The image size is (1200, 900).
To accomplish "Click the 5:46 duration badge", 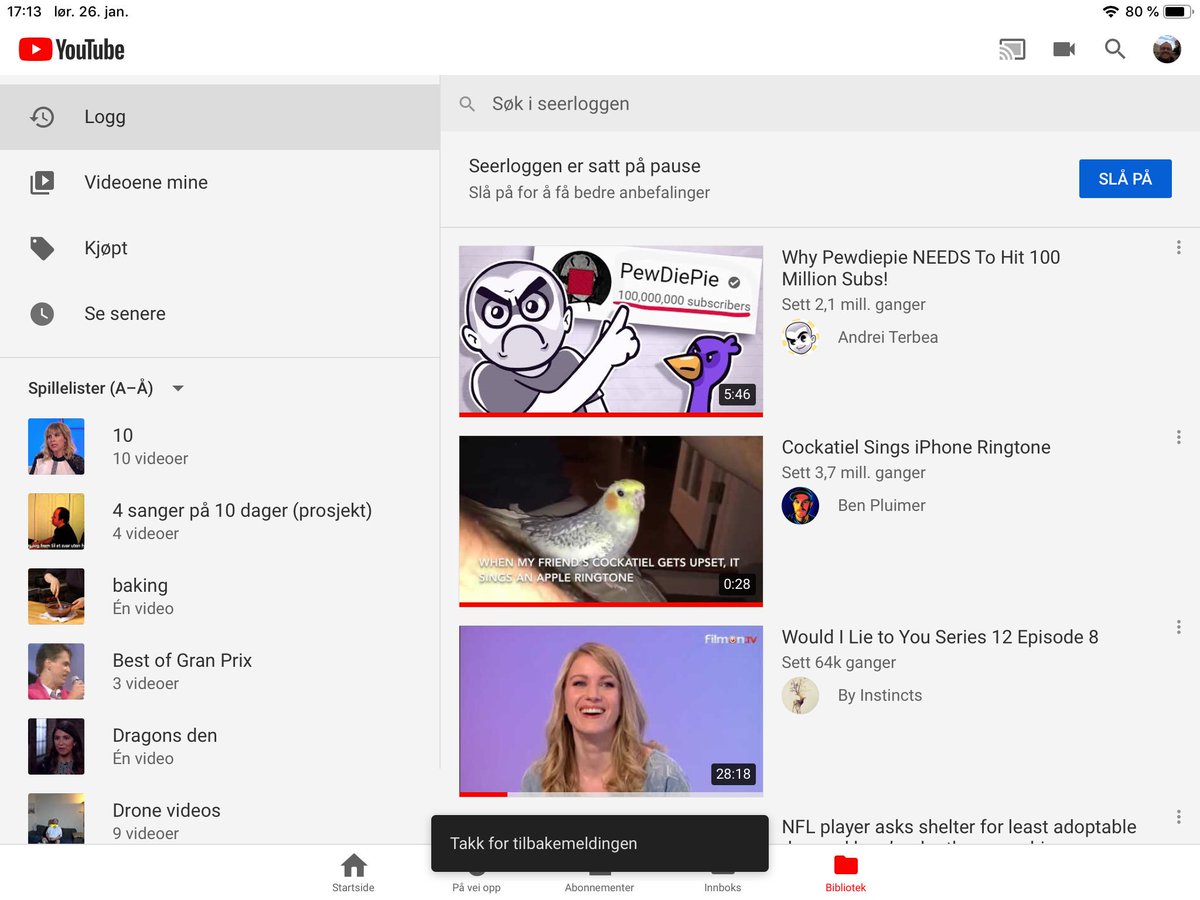I will [x=737, y=394].
